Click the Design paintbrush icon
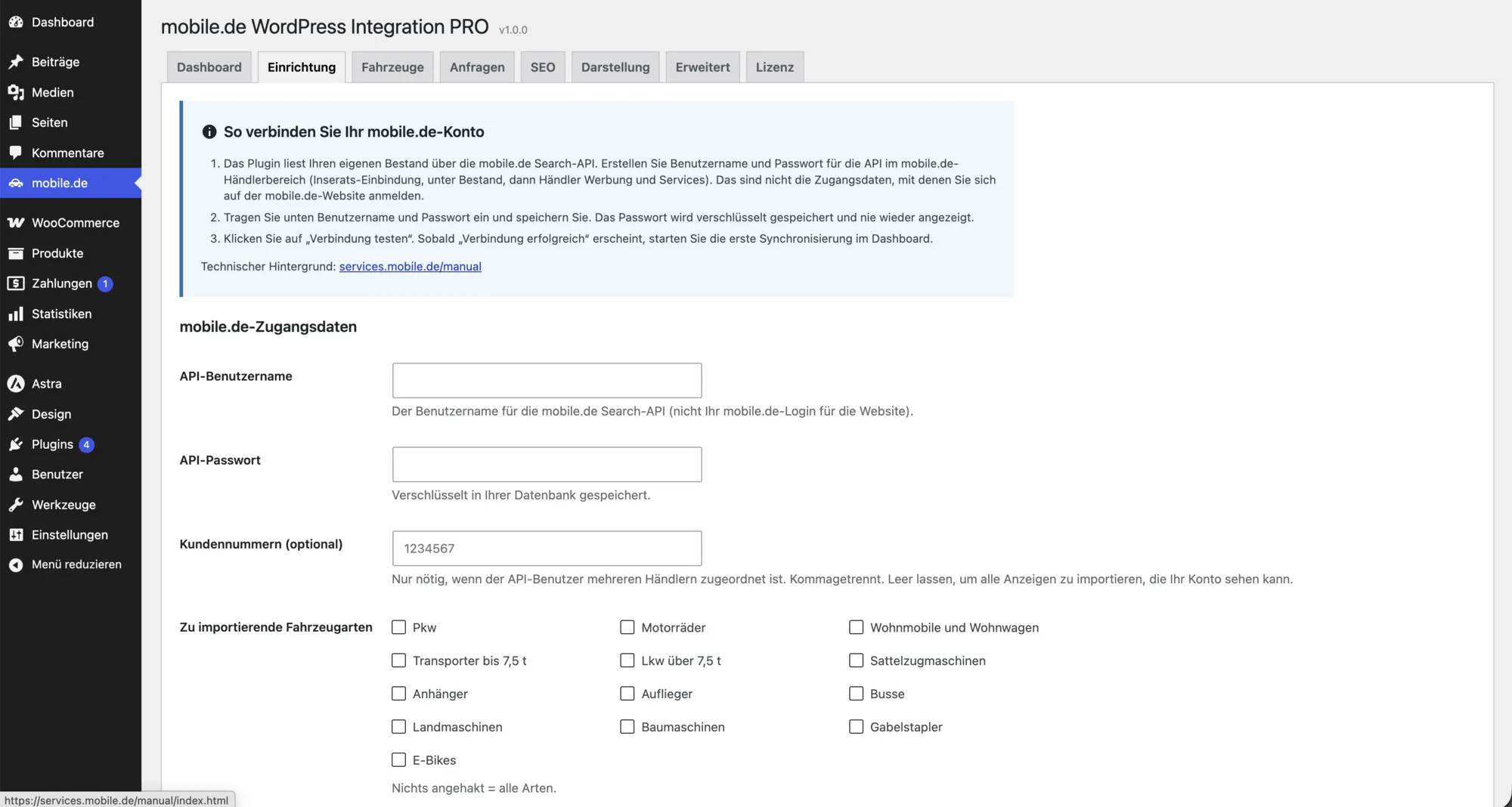This screenshot has height=807, width=1512. click(x=16, y=414)
